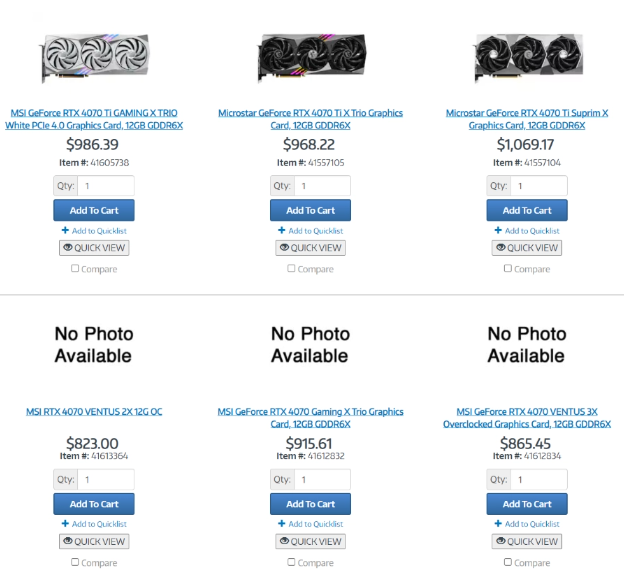Enable Compare for RTX 4070 VENTUS 3X card
This screenshot has height=577, width=624.
coord(508,562)
